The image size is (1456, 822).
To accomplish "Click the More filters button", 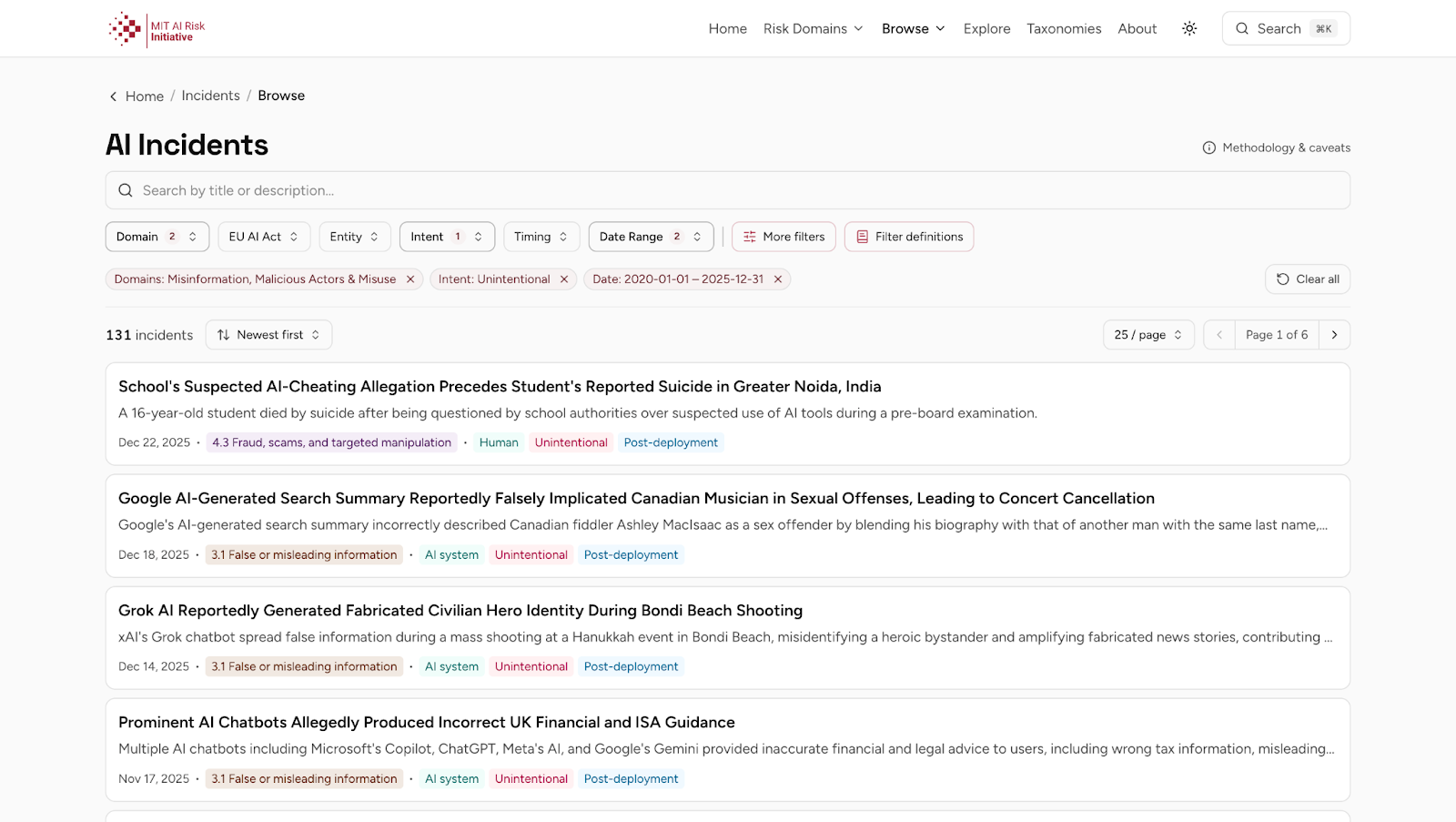I will tap(784, 237).
